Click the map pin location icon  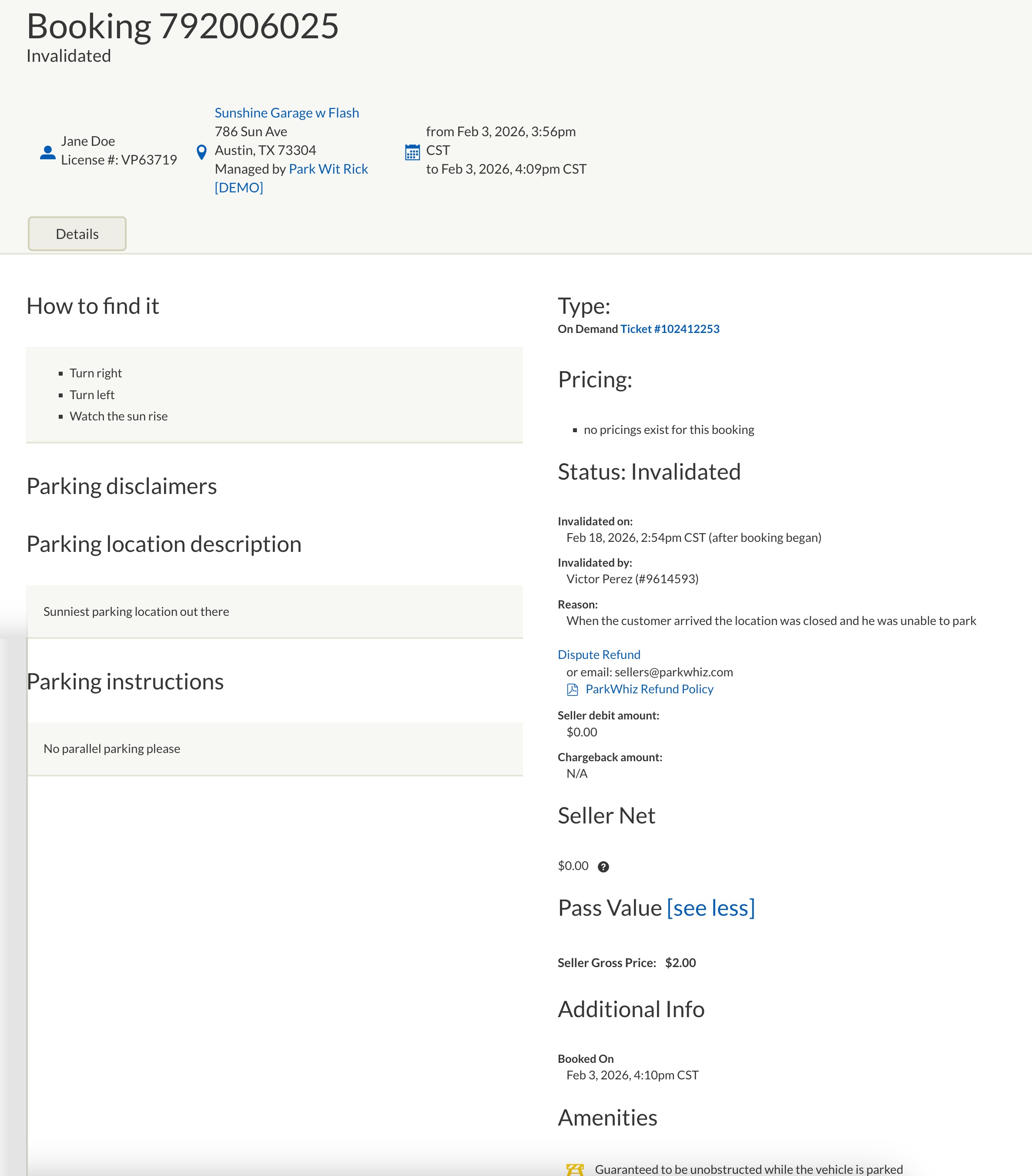(x=201, y=152)
